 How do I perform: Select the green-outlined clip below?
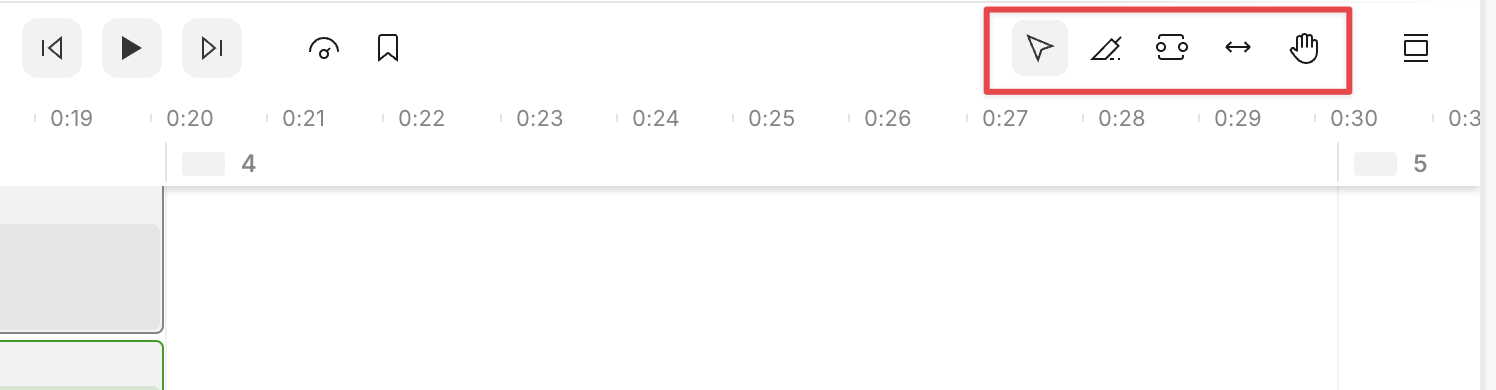click(80, 365)
